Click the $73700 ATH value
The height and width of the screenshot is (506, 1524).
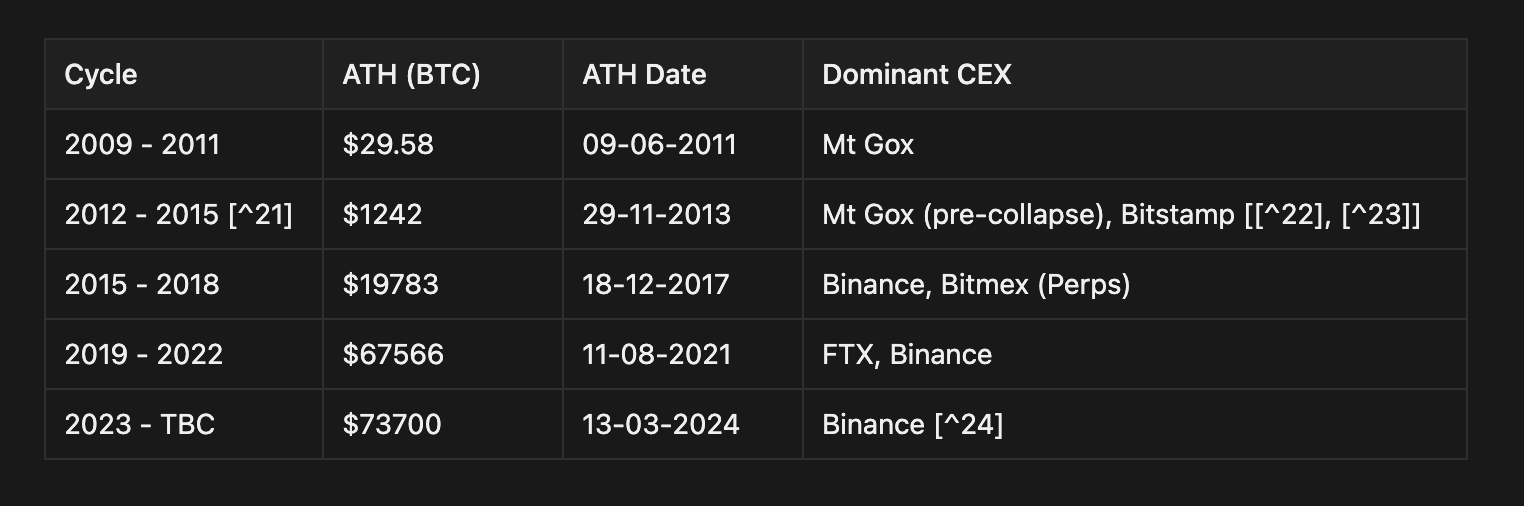click(x=391, y=425)
